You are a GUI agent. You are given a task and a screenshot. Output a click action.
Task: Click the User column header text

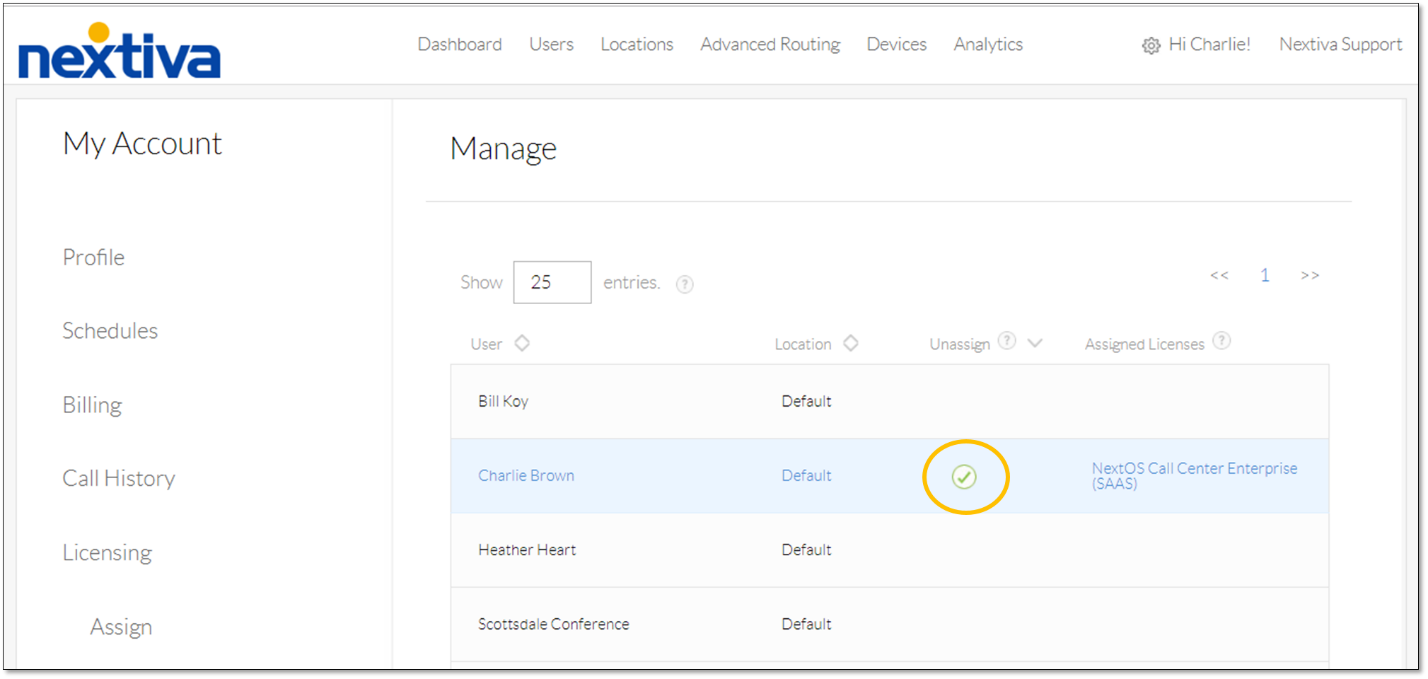(487, 344)
